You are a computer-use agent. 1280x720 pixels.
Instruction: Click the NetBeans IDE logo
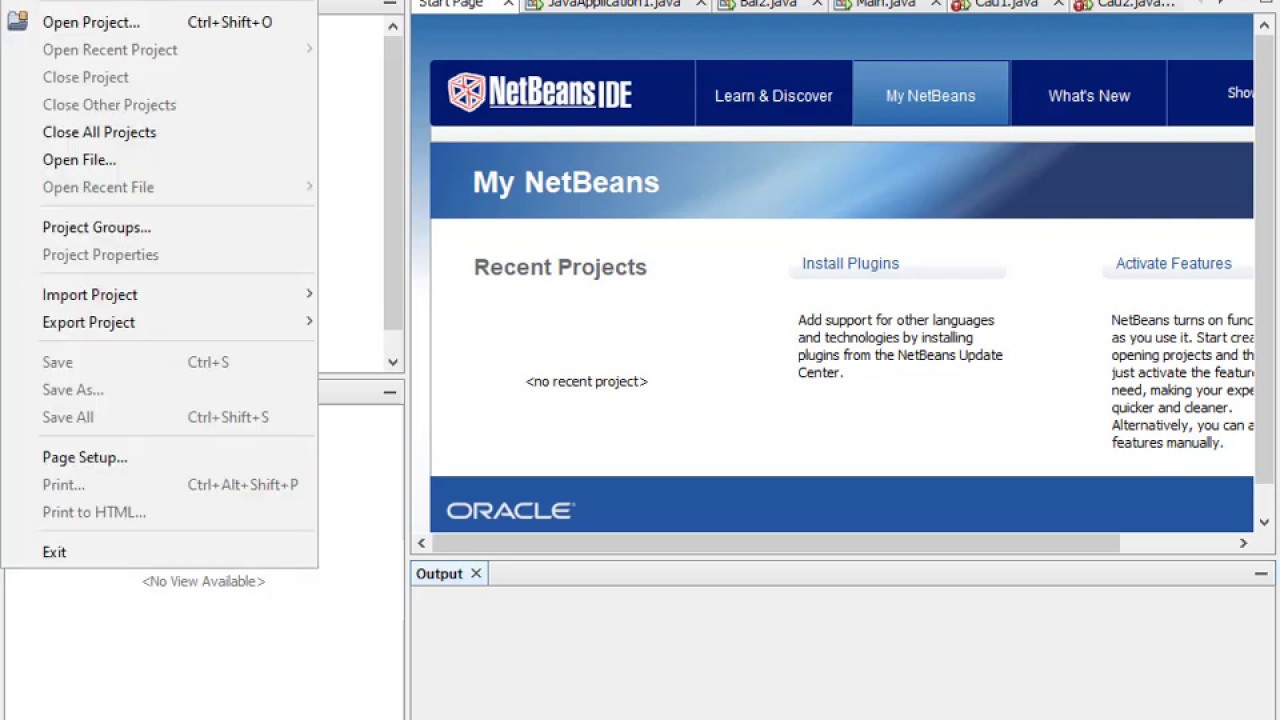coord(540,92)
